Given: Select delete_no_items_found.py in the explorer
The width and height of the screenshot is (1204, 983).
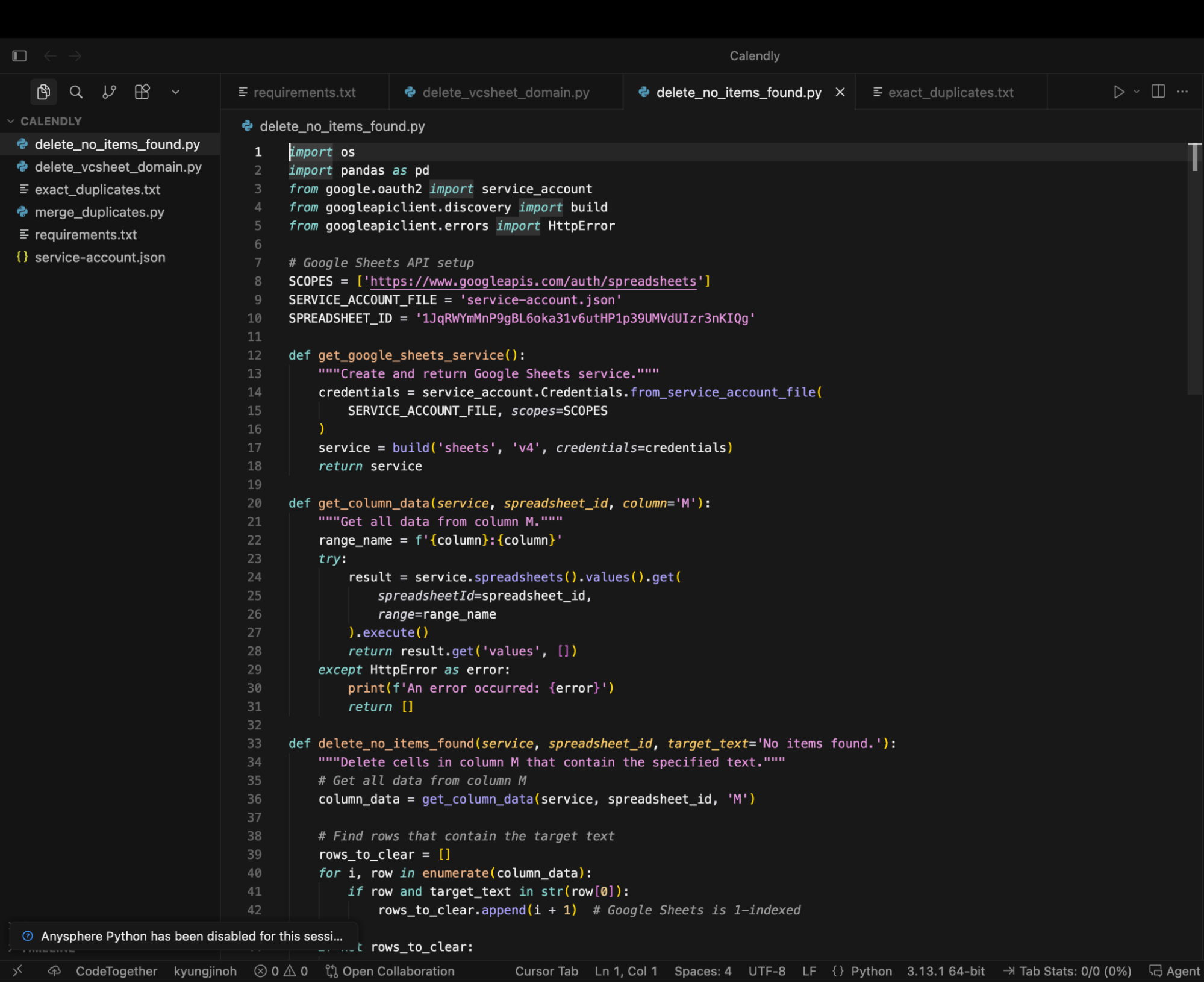Looking at the screenshot, I should tap(110, 145).
